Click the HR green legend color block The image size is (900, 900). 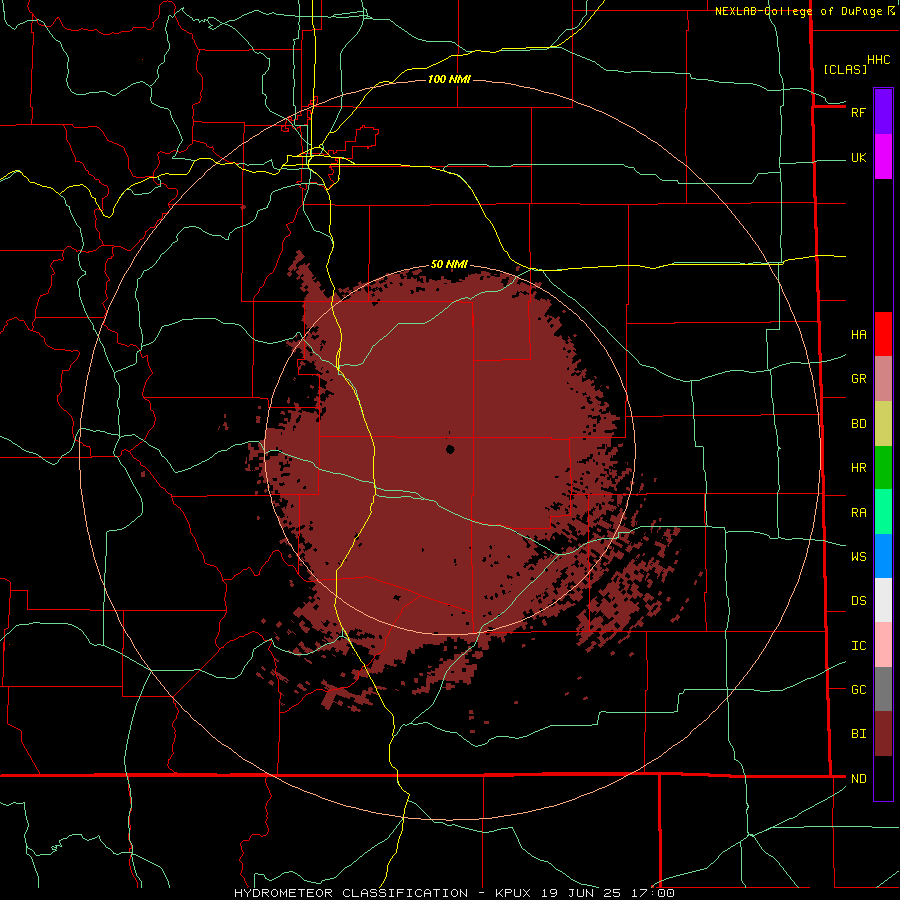pos(883,467)
